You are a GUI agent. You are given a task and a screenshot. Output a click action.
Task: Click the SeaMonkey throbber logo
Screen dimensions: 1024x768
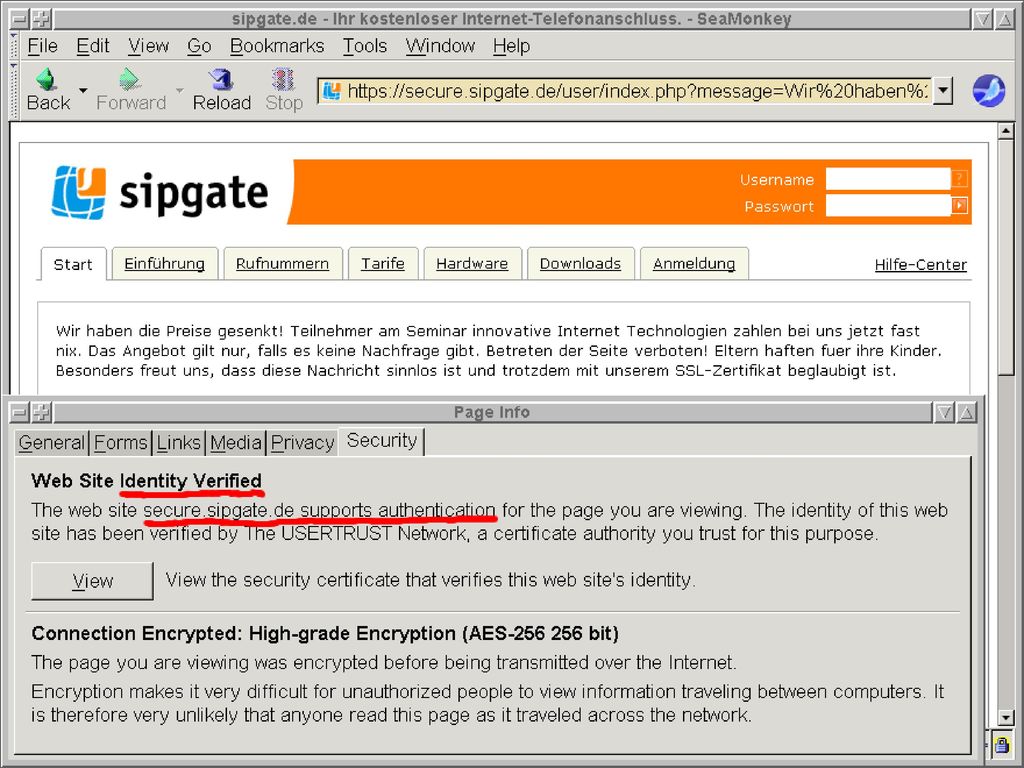point(988,90)
